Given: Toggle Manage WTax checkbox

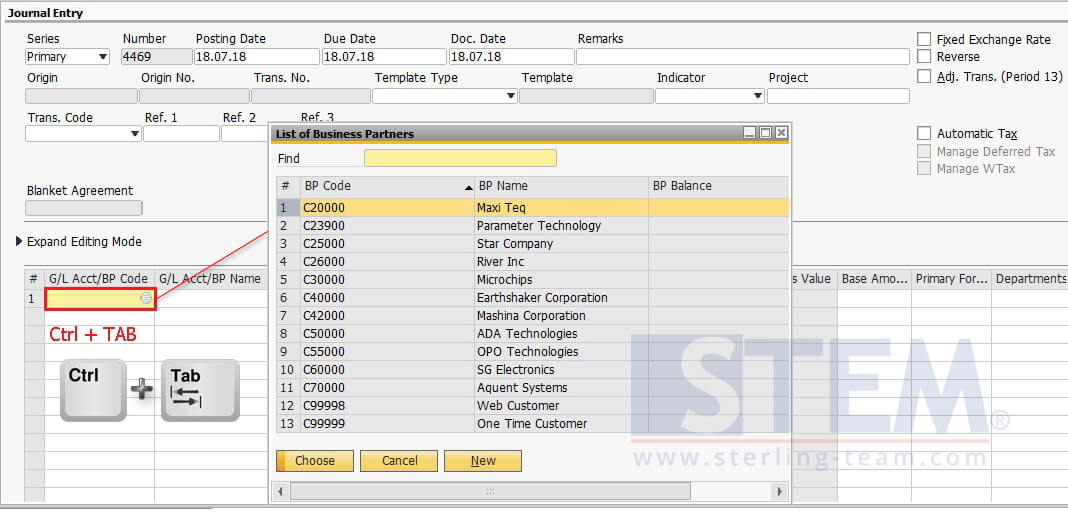Looking at the screenshot, I should click(x=924, y=168).
